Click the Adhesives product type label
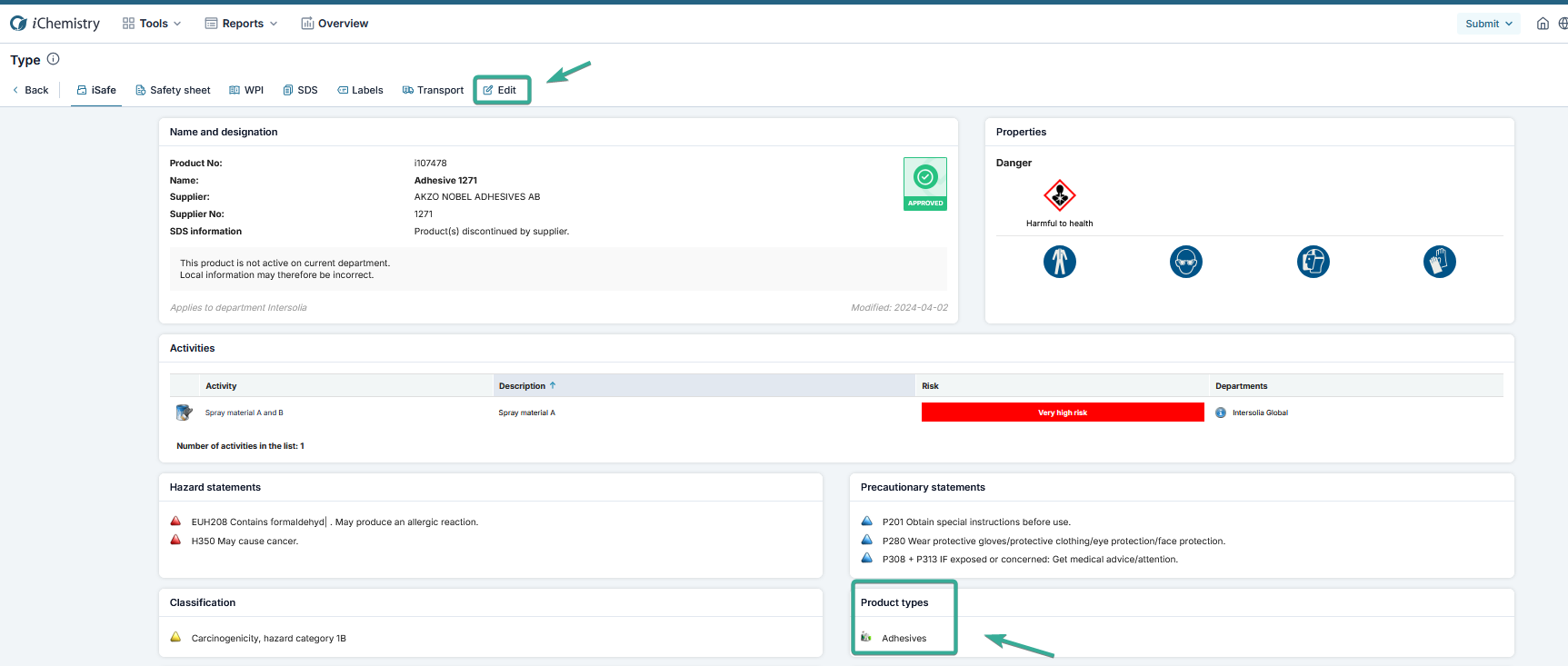 pyautogui.click(x=904, y=639)
